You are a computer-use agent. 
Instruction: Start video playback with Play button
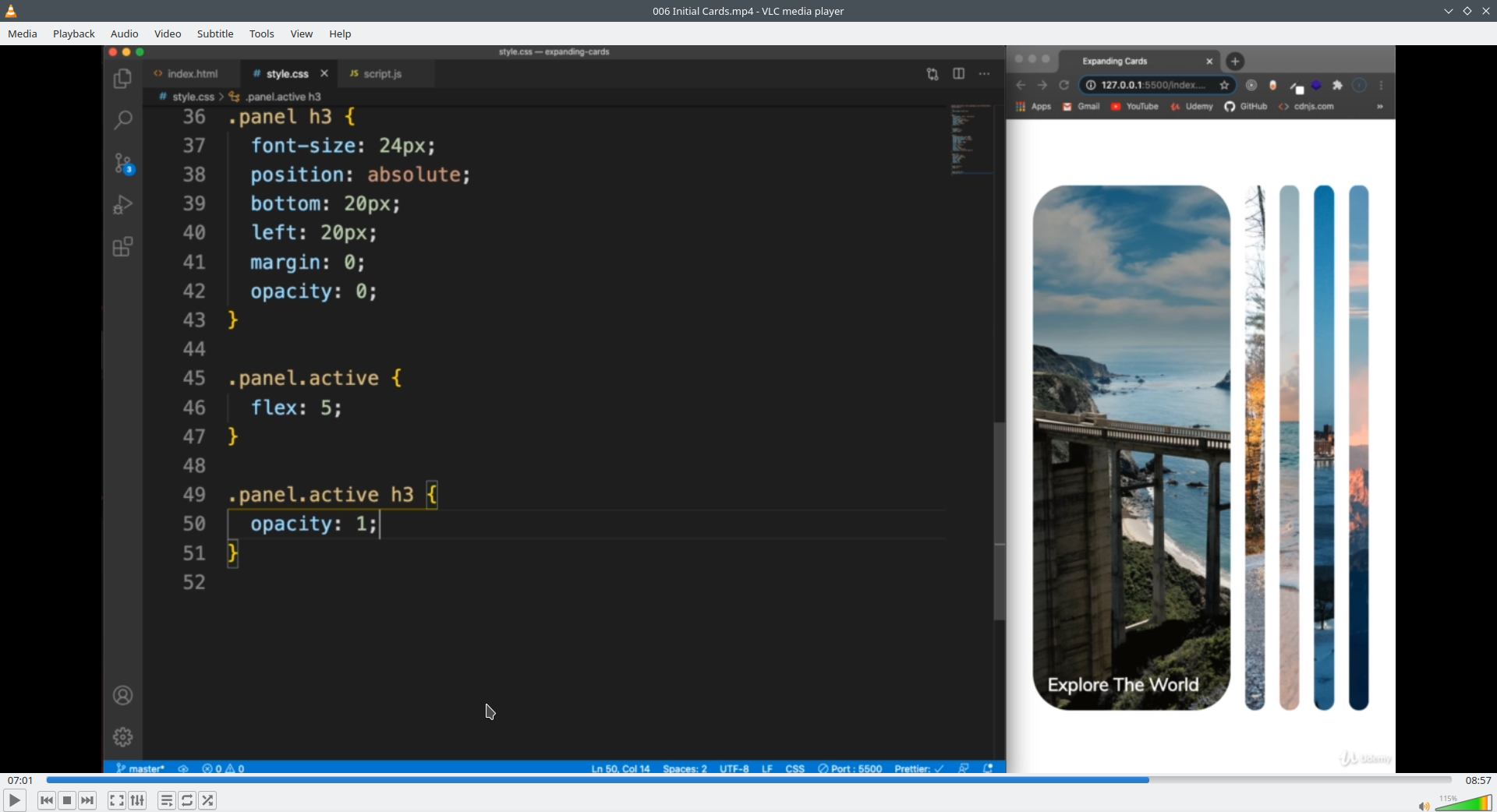(15, 800)
